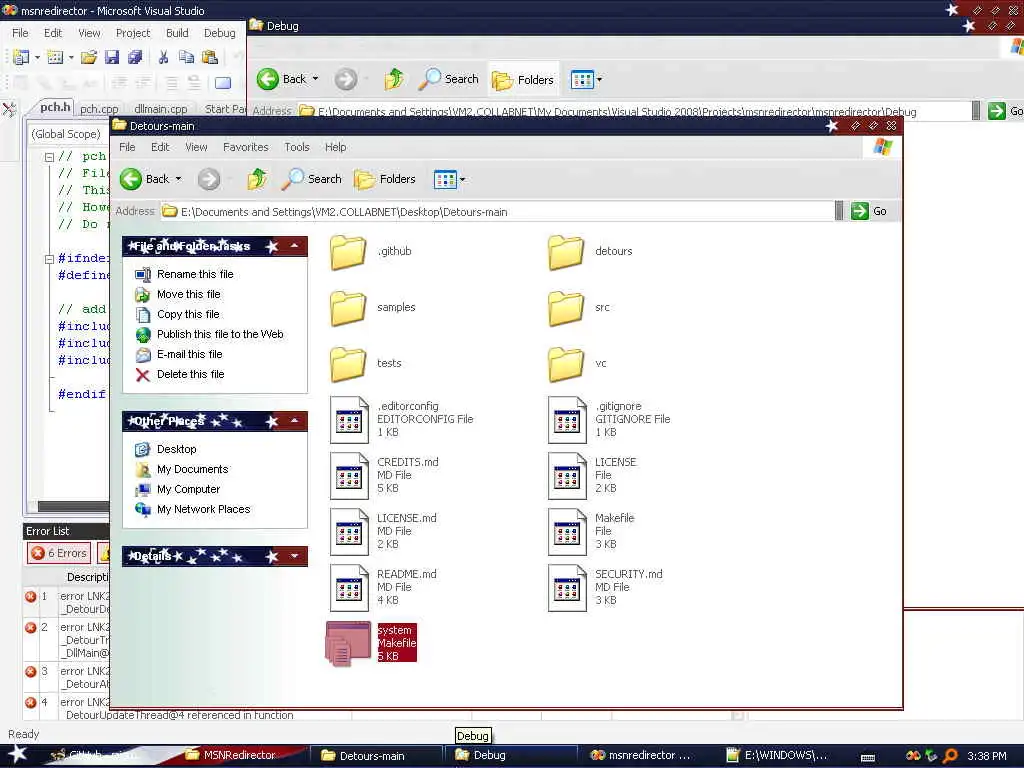Click the Detours-main address bar field
The image size is (1024, 768).
(497, 212)
